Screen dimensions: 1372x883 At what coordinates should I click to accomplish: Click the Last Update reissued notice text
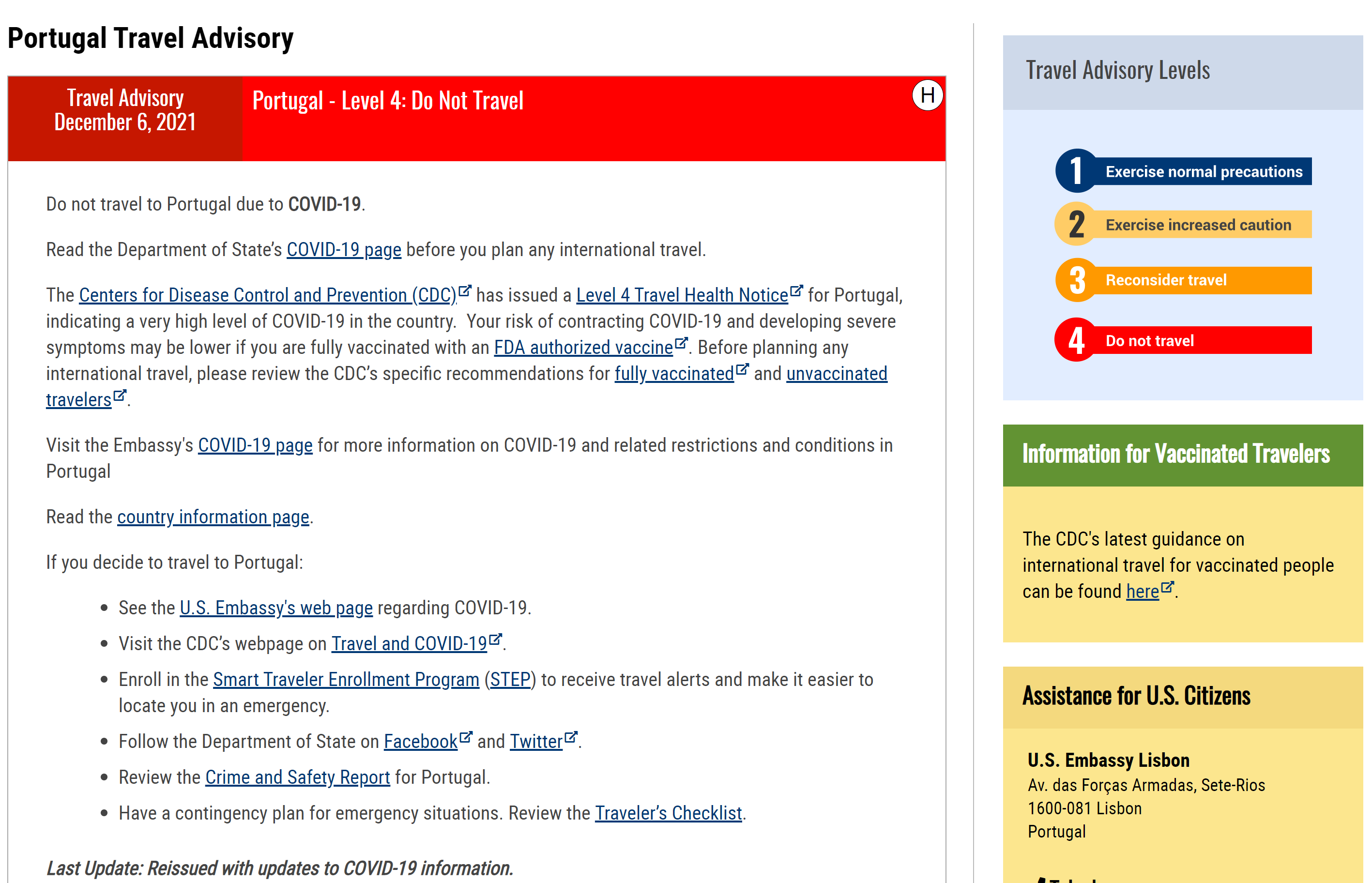(x=280, y=868)
